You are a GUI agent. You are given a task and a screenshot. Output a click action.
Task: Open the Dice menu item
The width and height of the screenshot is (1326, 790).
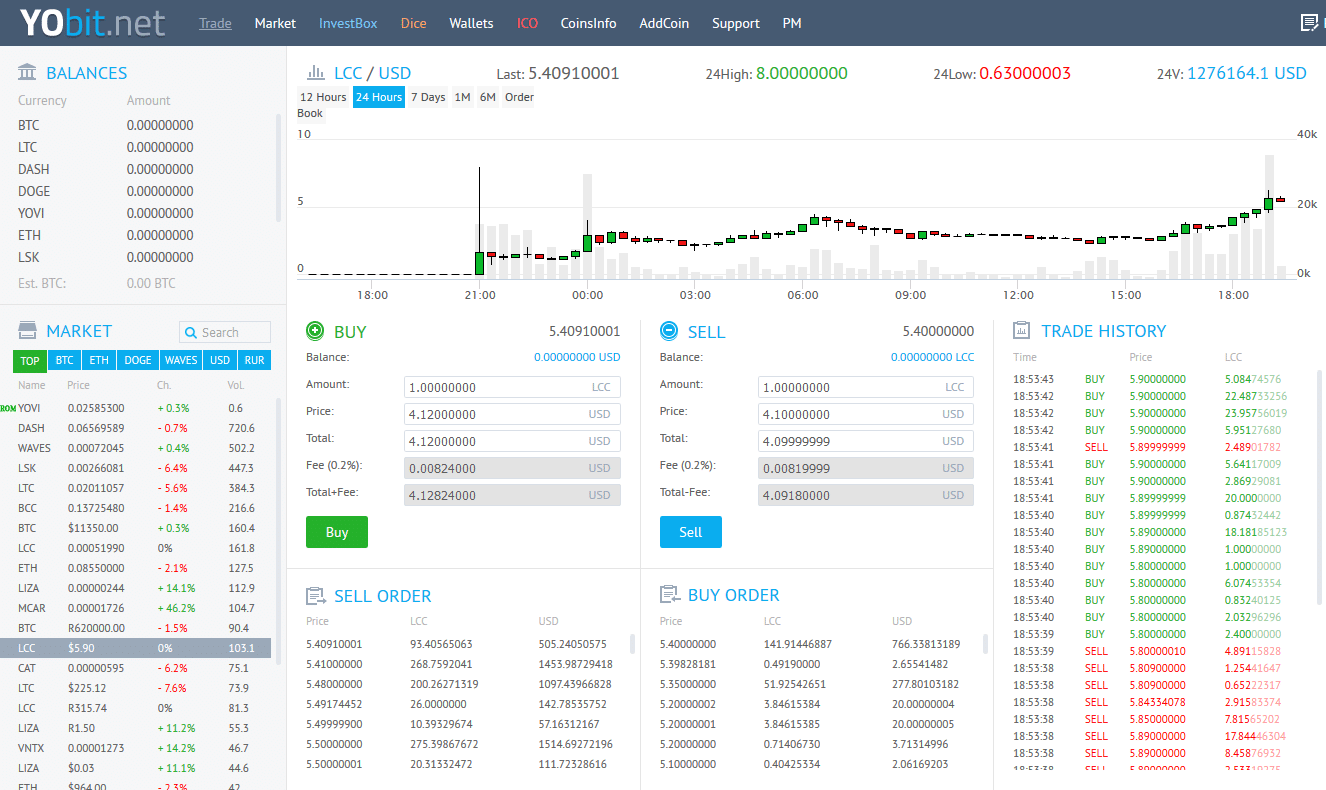tap(413, 23)
